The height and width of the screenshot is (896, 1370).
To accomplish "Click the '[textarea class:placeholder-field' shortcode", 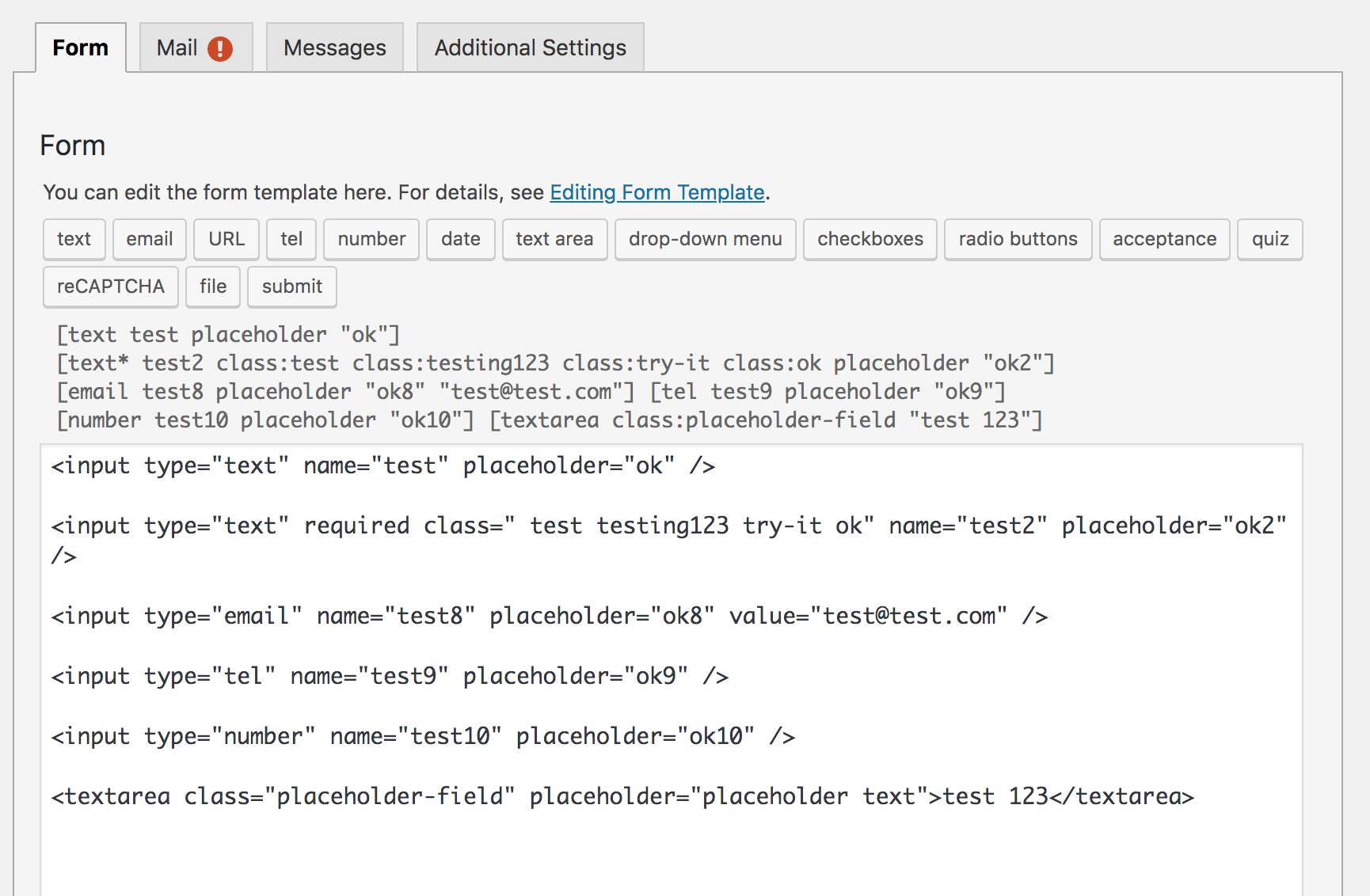I will click(766, 420).
